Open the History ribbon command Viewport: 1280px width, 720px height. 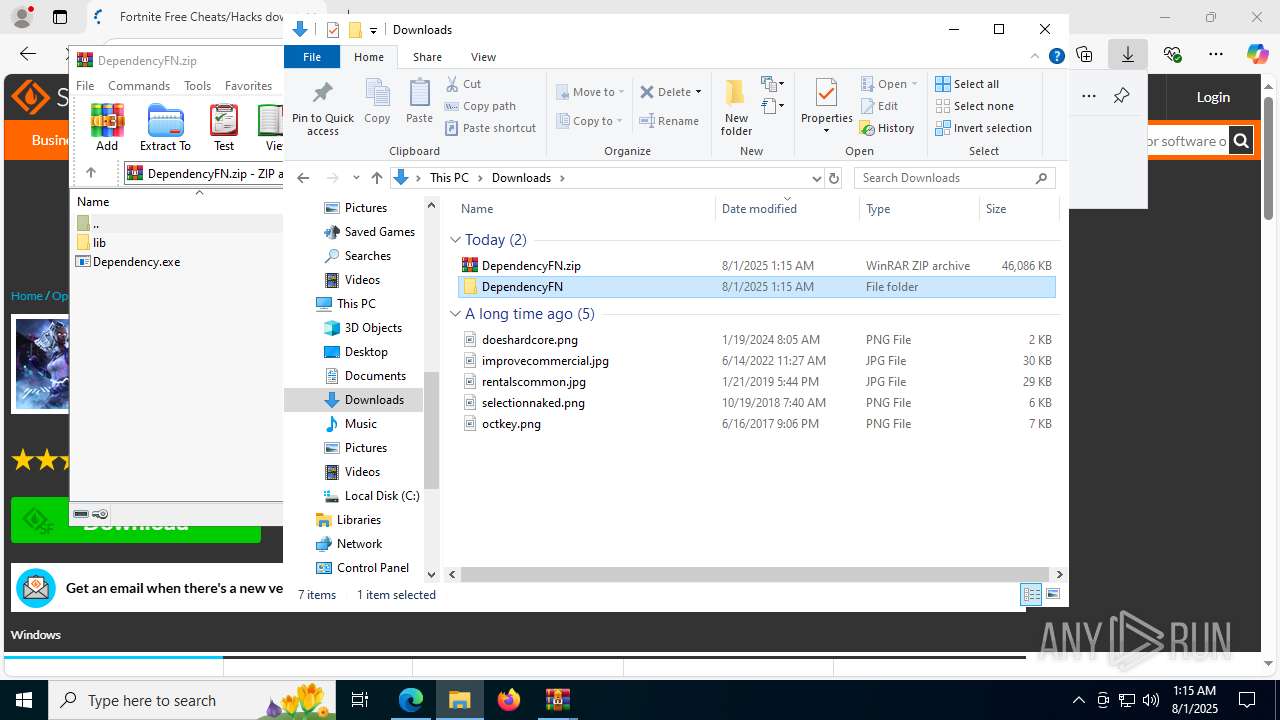(887, 128)
